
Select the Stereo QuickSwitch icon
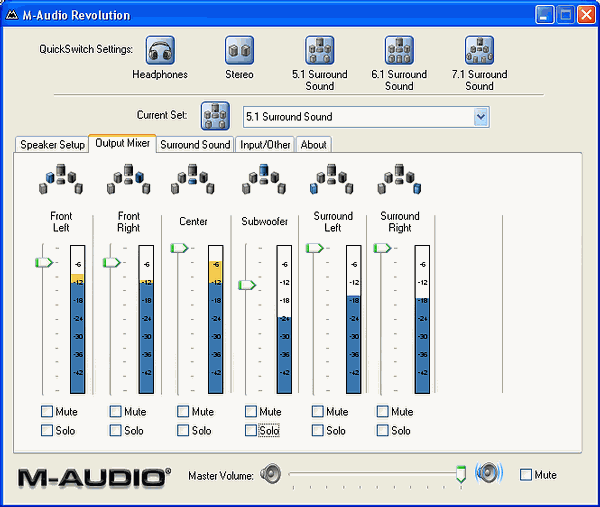point(239,50)
